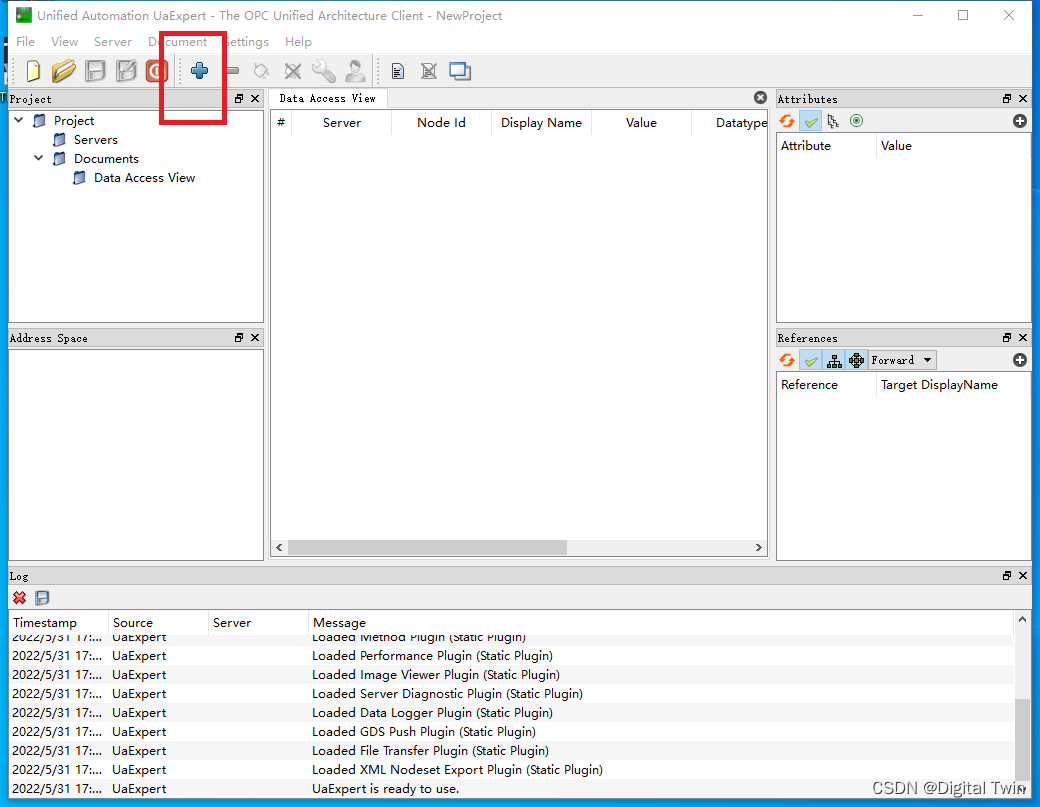1040x807 pixels.
Task: Save the log with the disk icon
Action: 42,598
